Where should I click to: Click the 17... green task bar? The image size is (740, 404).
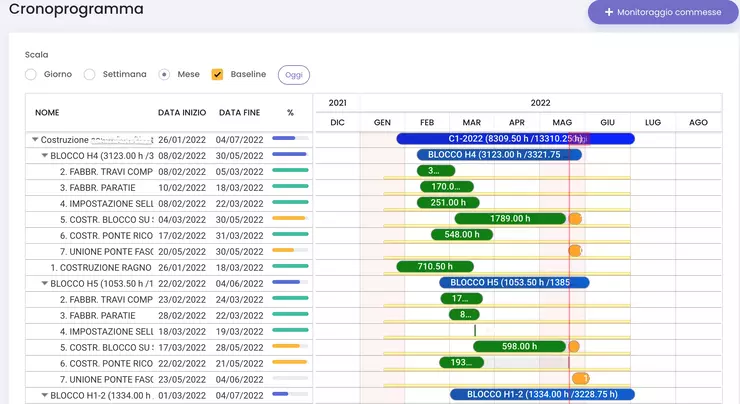coord(461,298)
